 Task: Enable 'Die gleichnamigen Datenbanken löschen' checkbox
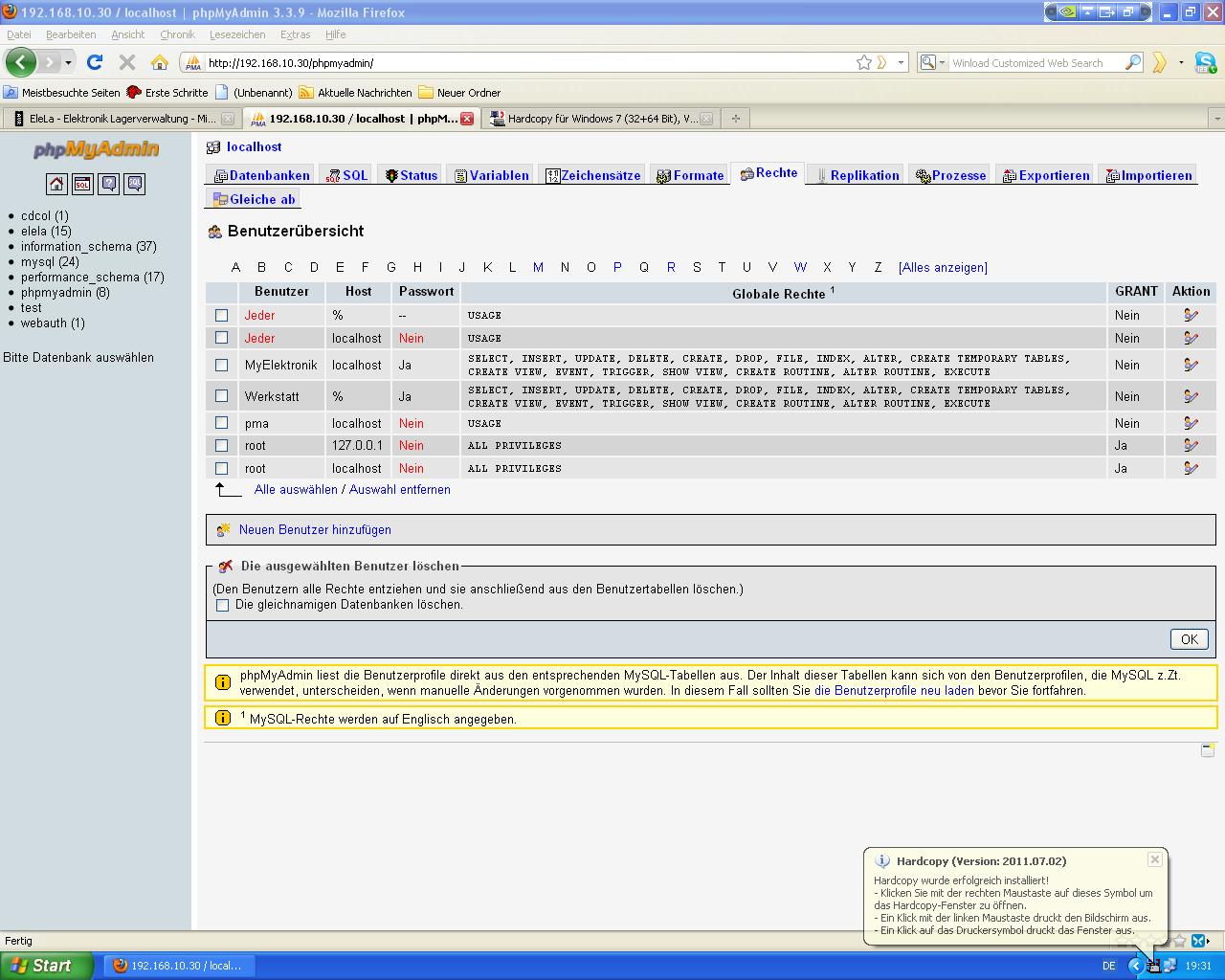pyautogui.click(x=223, y=605)
